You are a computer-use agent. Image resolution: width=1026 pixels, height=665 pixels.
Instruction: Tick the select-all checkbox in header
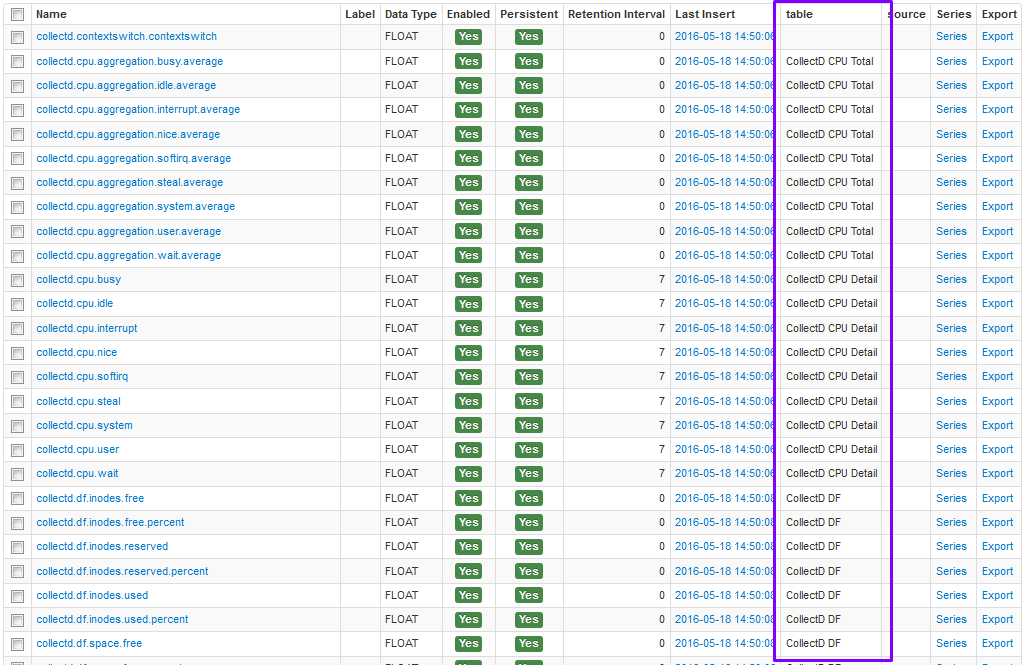click(17, 15)
